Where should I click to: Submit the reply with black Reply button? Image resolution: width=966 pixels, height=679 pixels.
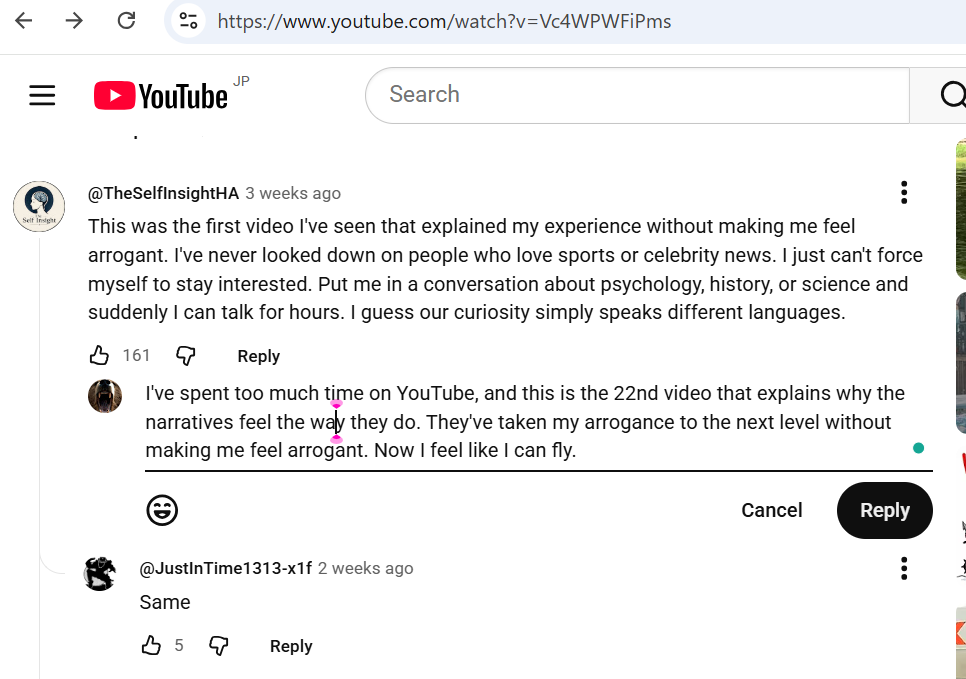point(885,510)
